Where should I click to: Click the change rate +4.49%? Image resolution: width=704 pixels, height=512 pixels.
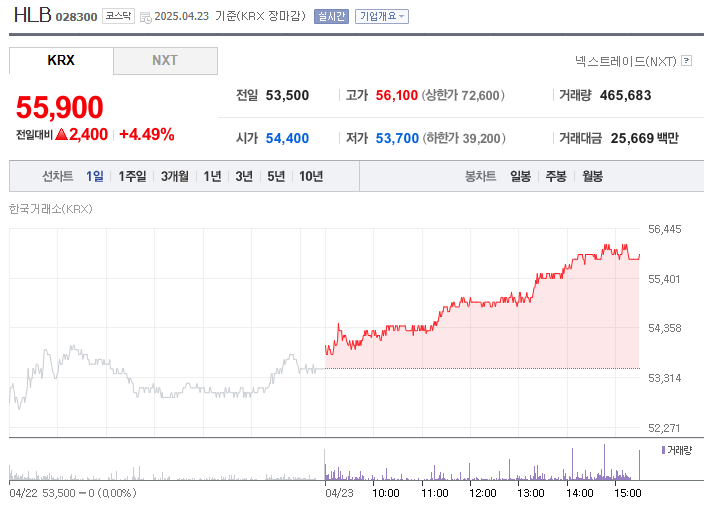[147, 134]
